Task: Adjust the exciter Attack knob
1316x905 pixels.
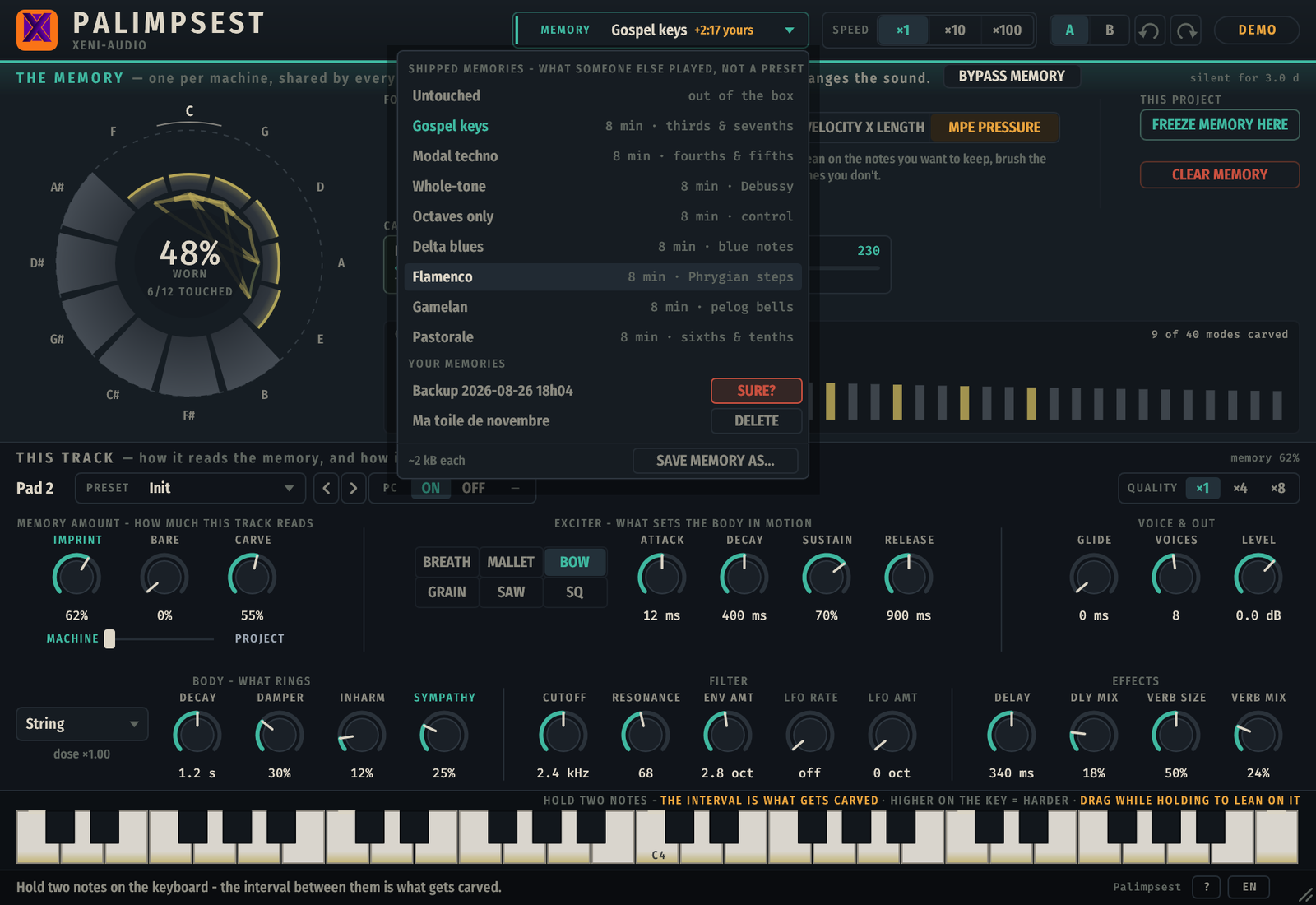Action: [x=662, y=575]
